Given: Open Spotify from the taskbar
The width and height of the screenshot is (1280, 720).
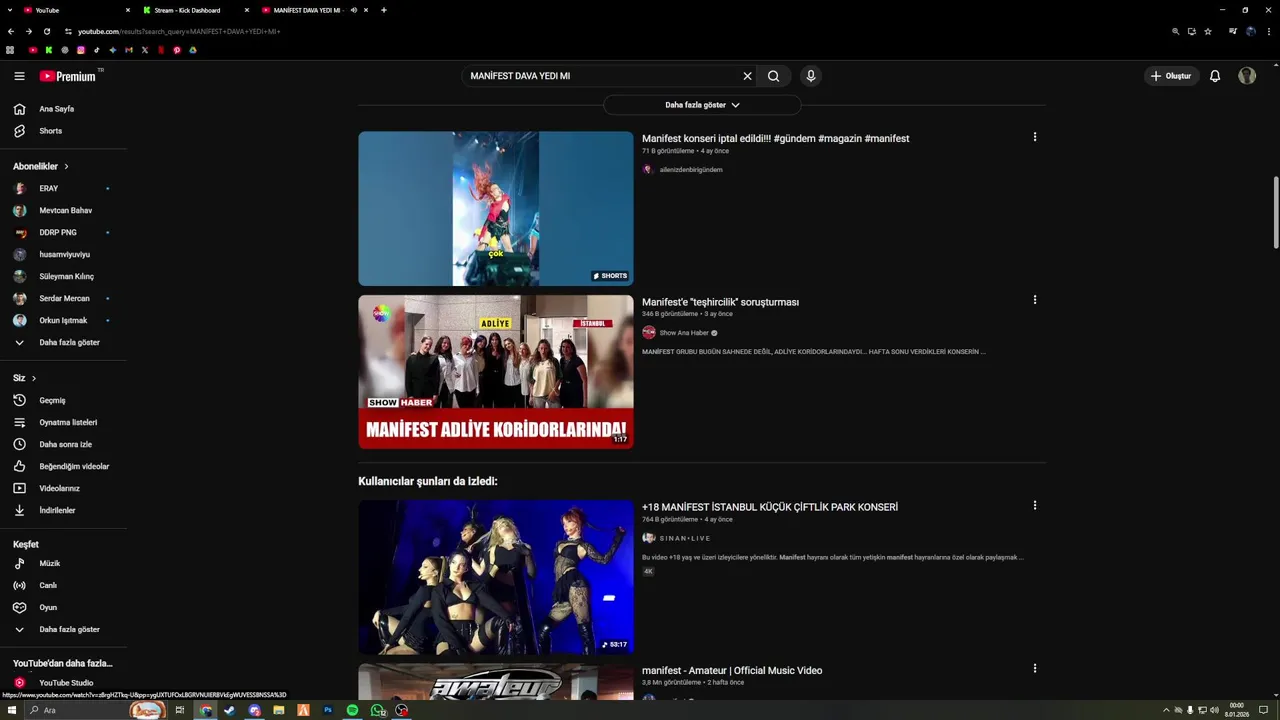Looking at the screenshot, I should pyautogui.click(x=353, y=710).
